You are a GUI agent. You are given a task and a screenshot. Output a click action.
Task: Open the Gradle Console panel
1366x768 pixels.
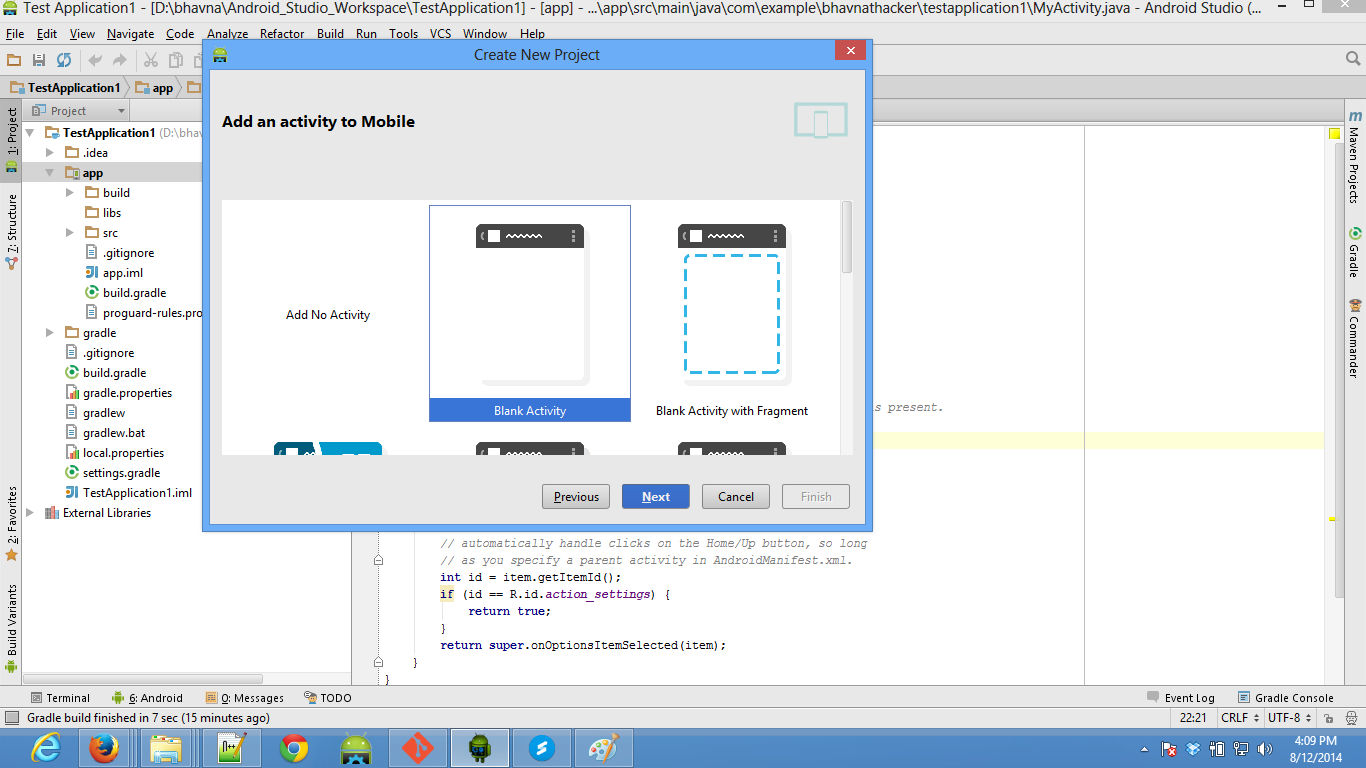click(1286, 698)
